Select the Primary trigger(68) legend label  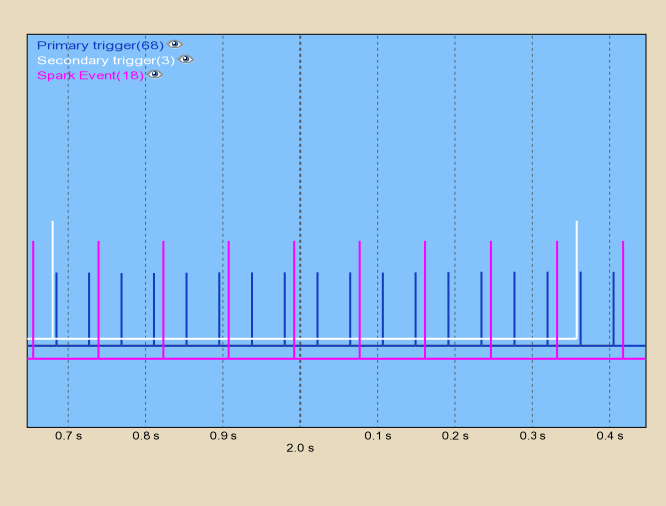pyautogui.click(x=99, y=45)
